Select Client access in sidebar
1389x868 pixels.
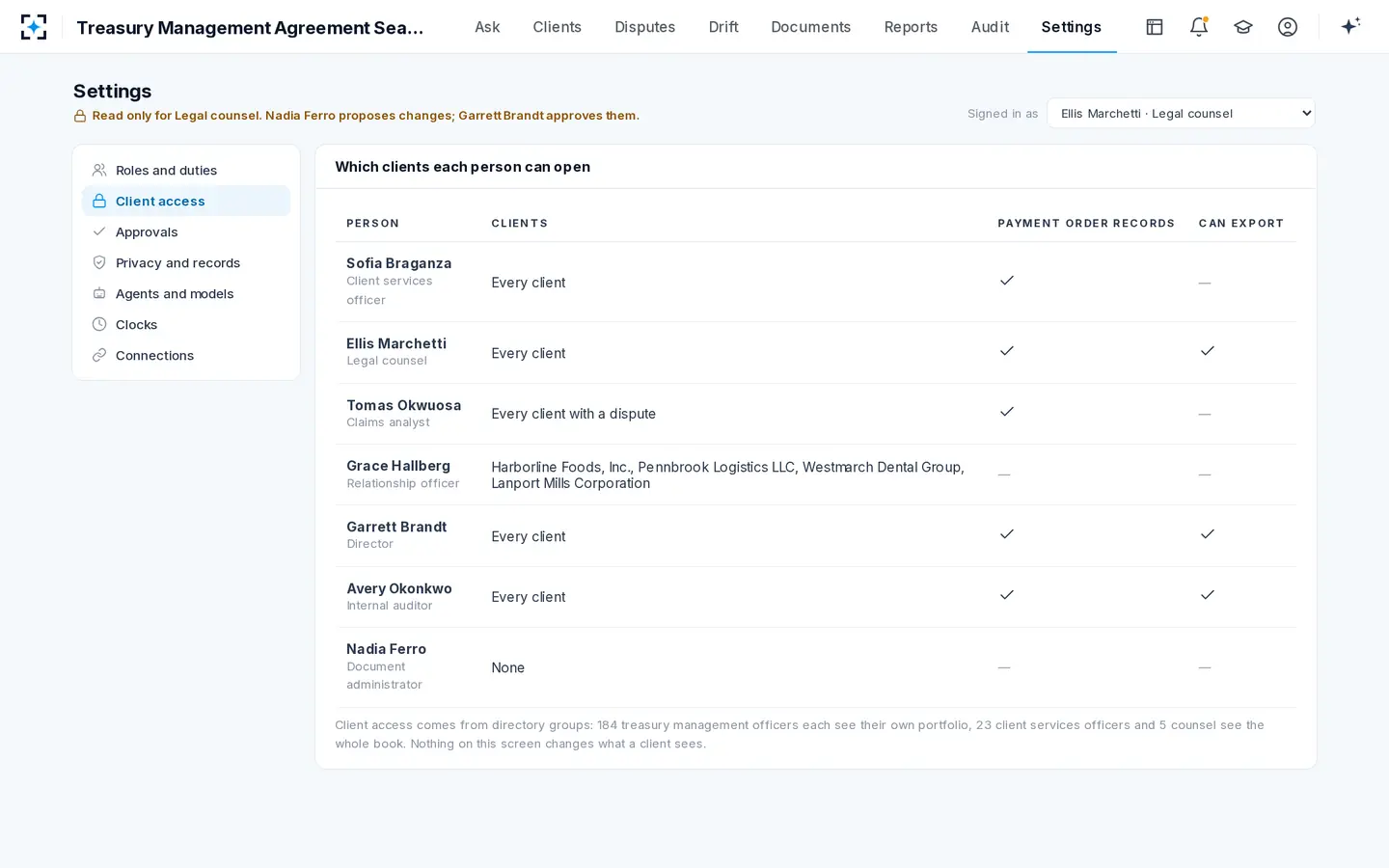186,201
